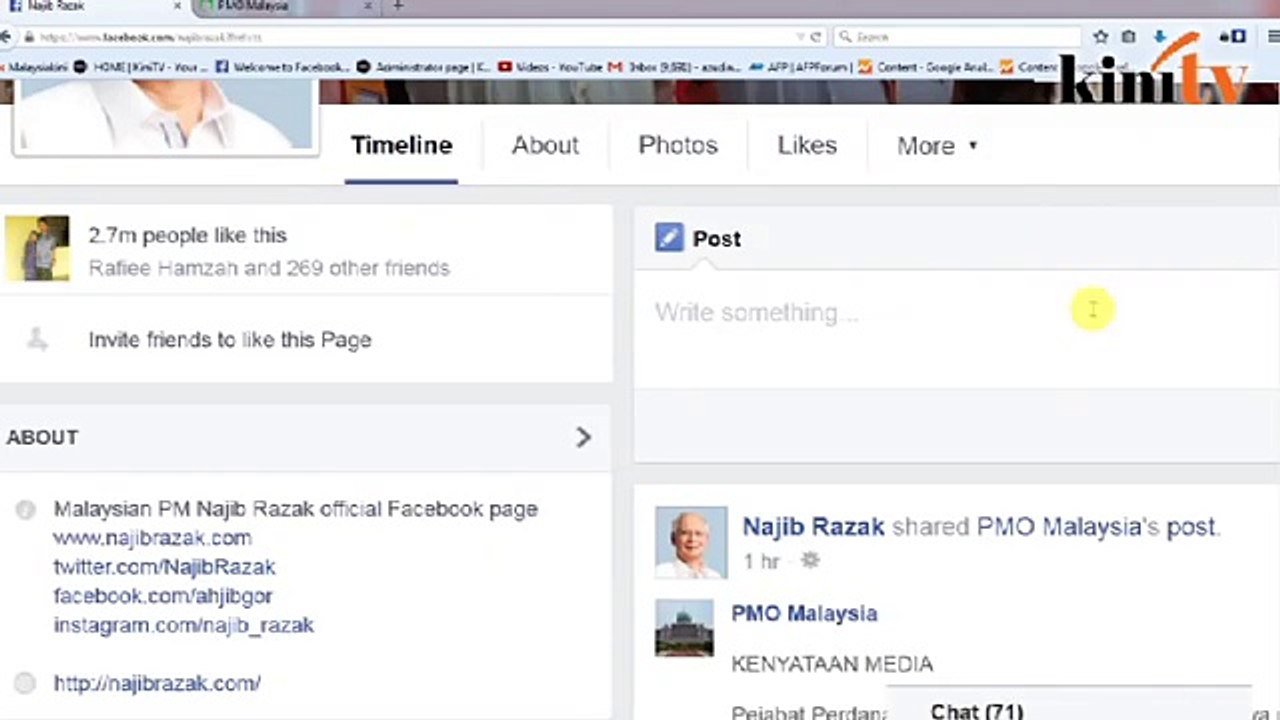
Task: Open the Videos - YouTube bookmark
Action: (x=551, y=67)
